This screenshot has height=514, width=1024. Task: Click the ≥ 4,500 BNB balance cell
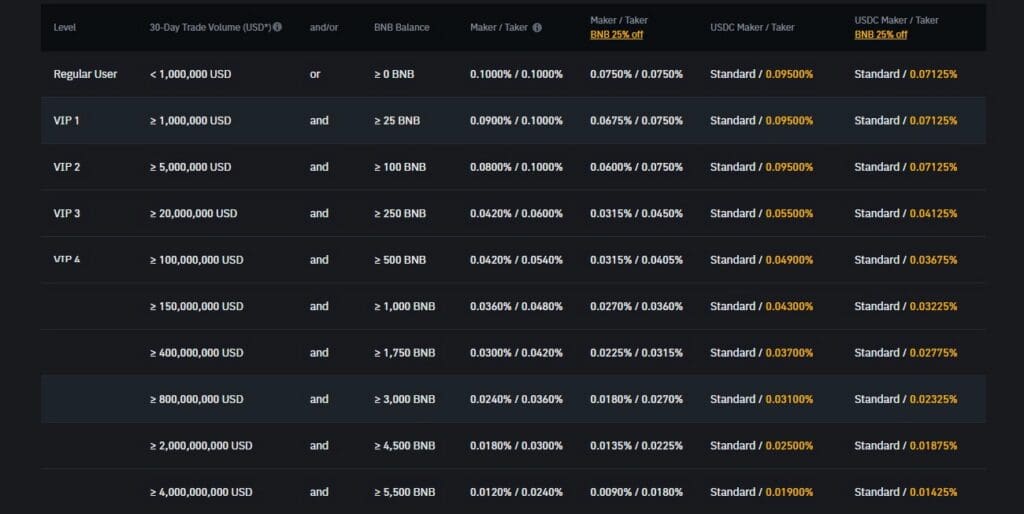(404, 445)
